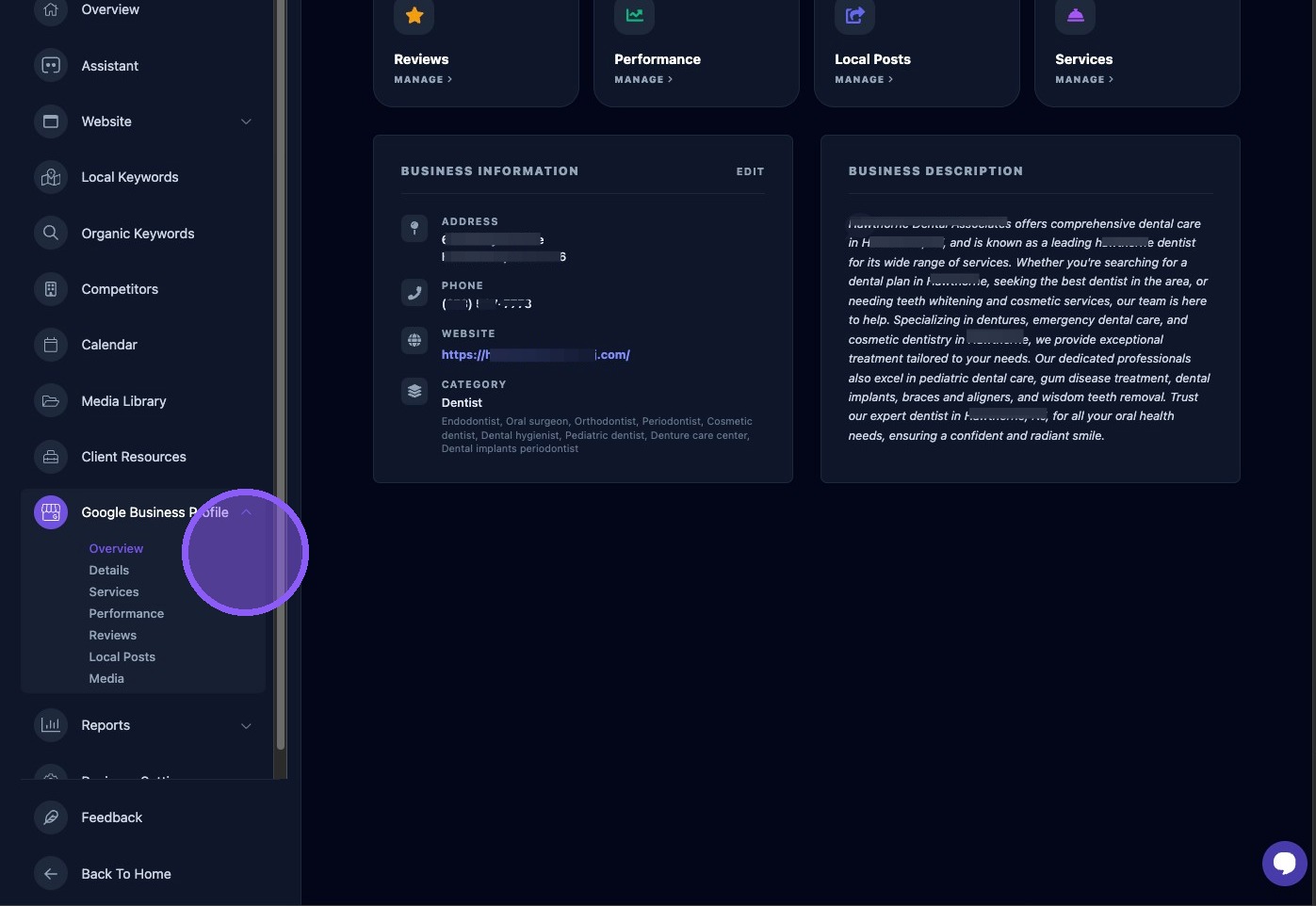The height and width of the screenshot is (906, 1316).
Task: Click the Dentist category text
Action: pyautogui.click(x=462, y=403)
